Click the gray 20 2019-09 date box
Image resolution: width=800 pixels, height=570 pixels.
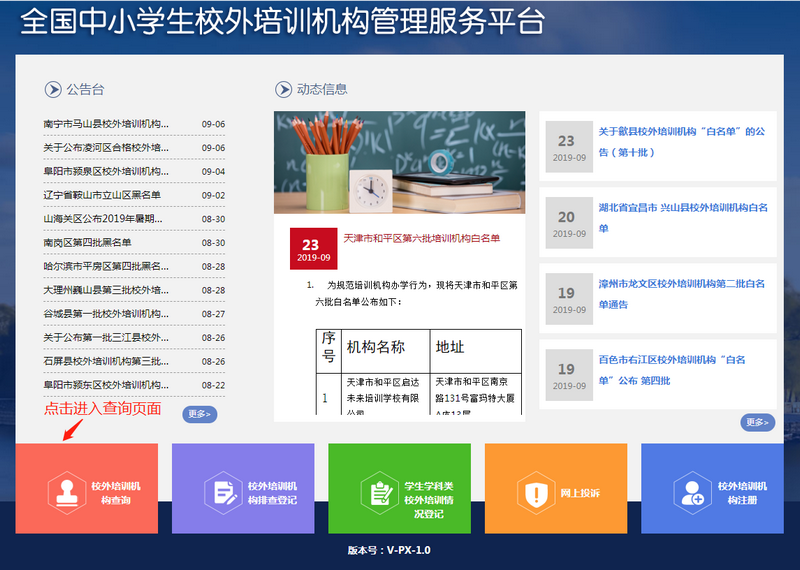[569, 223]
